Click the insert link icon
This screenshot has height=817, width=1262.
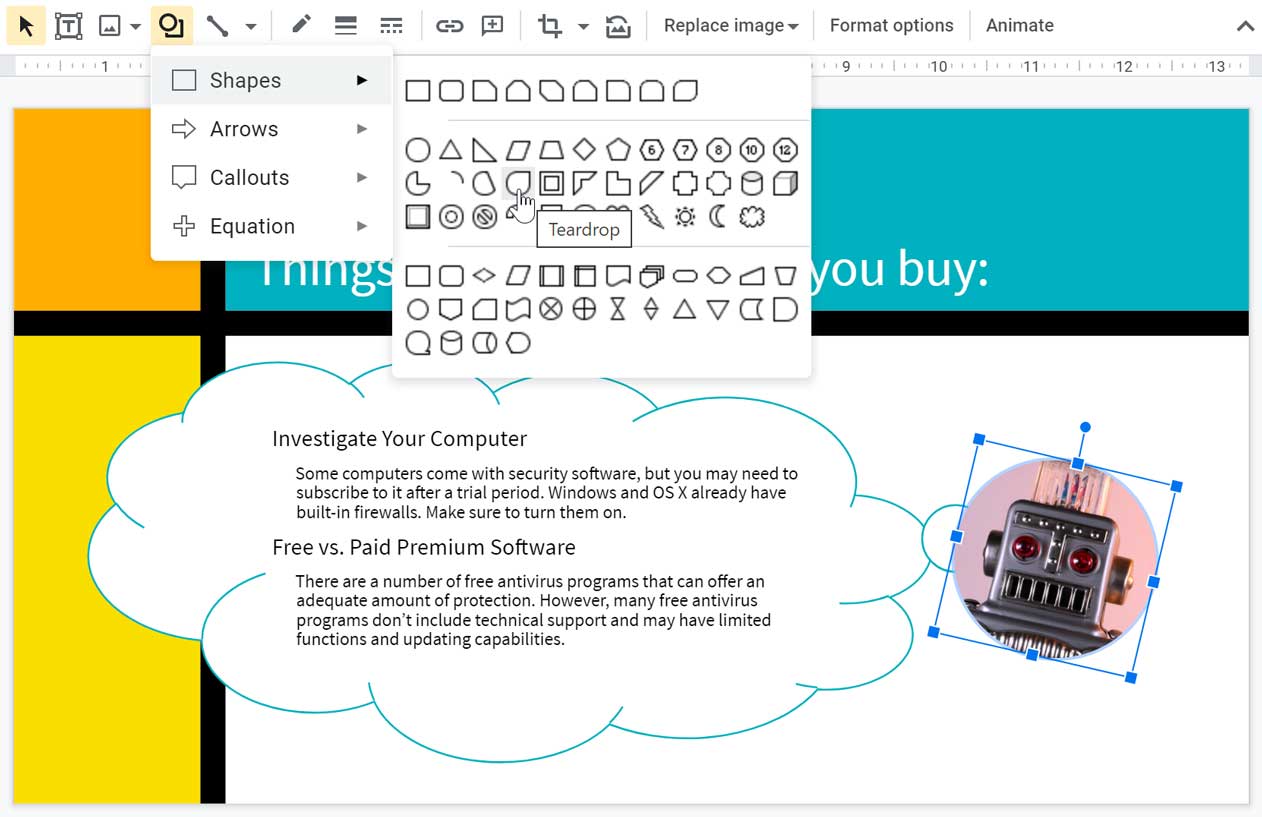tap(449, 25)
